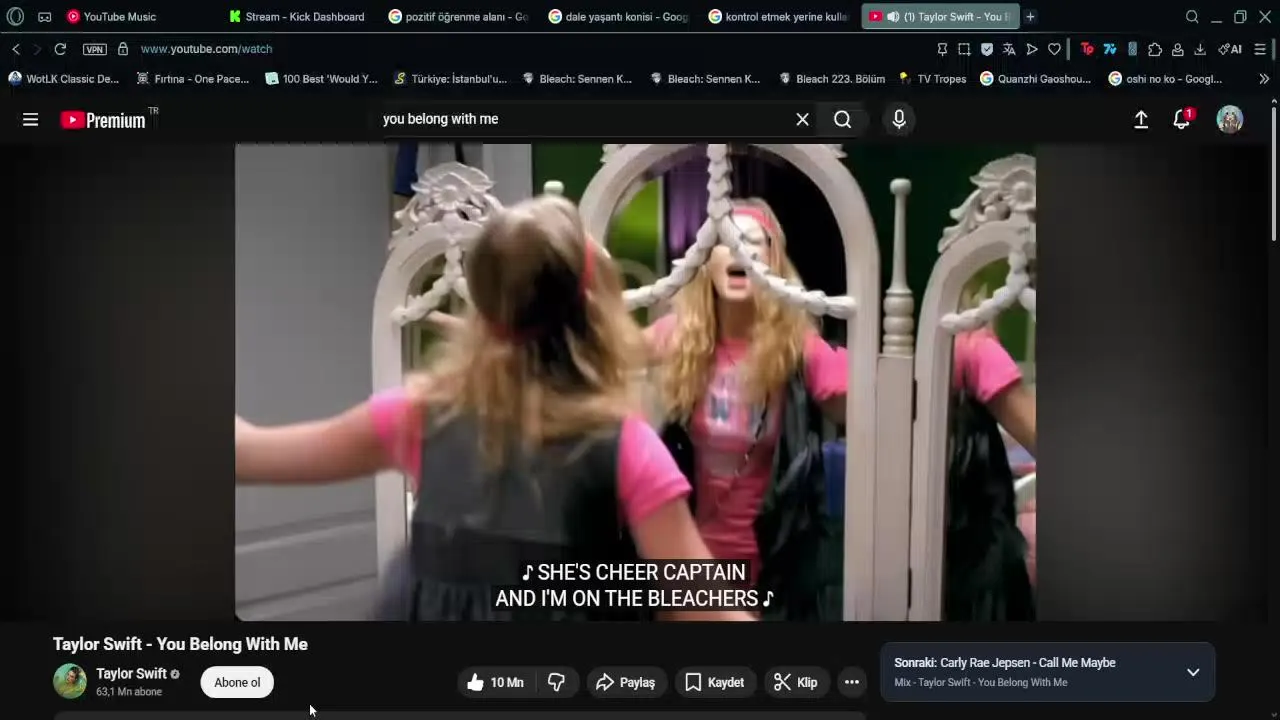Click the padlock site info icon
Viewport: 1280px width, 720px height.
123,49
